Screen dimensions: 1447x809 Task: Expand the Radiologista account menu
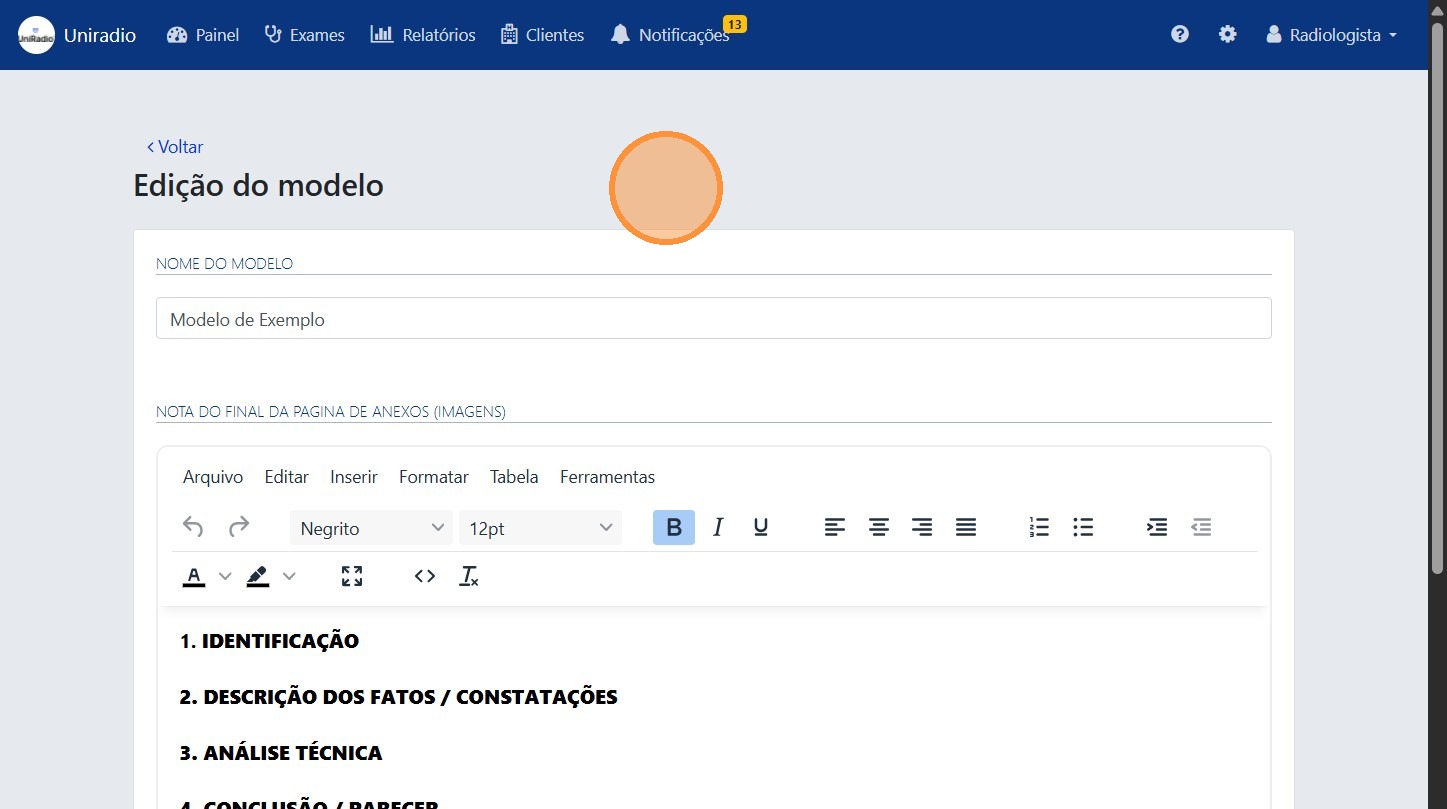click(1331, 34)
